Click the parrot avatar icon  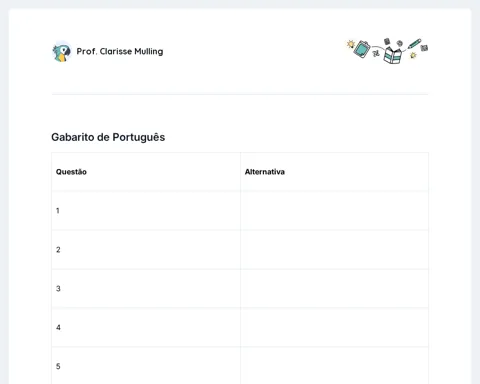point(62,52)
